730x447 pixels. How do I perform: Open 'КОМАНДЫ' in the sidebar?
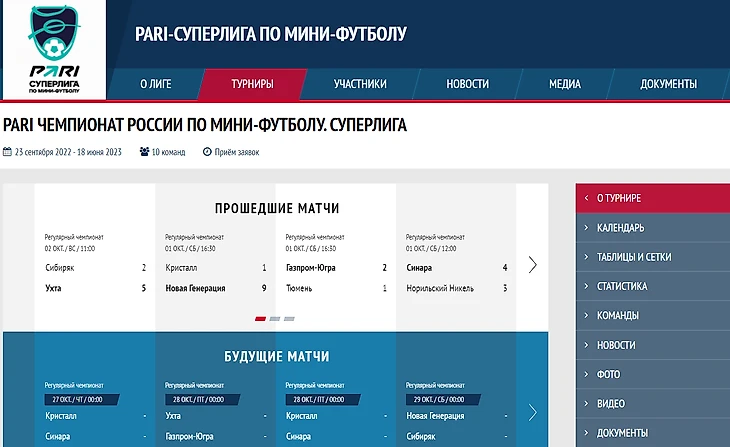click(653, 316)
